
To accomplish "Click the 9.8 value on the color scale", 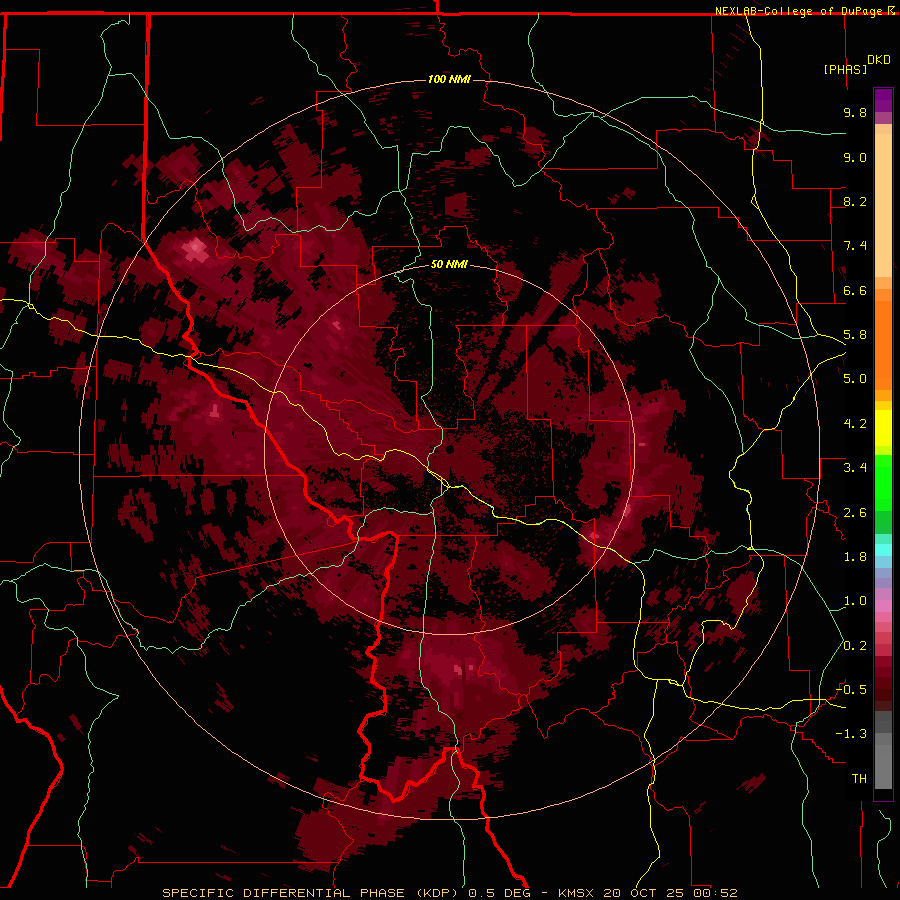I will [x=855, y=112].
